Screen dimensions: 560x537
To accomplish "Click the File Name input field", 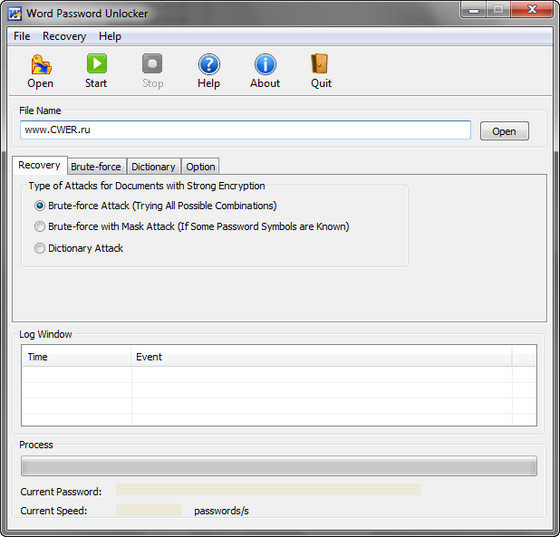I will [x=245, y=130].
